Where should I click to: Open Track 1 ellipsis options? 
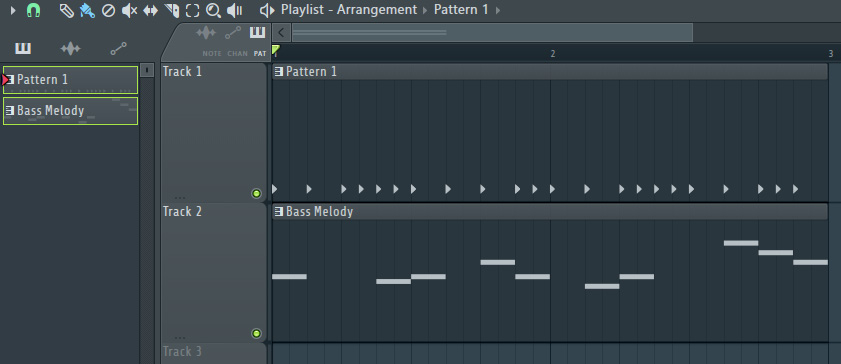180,198
